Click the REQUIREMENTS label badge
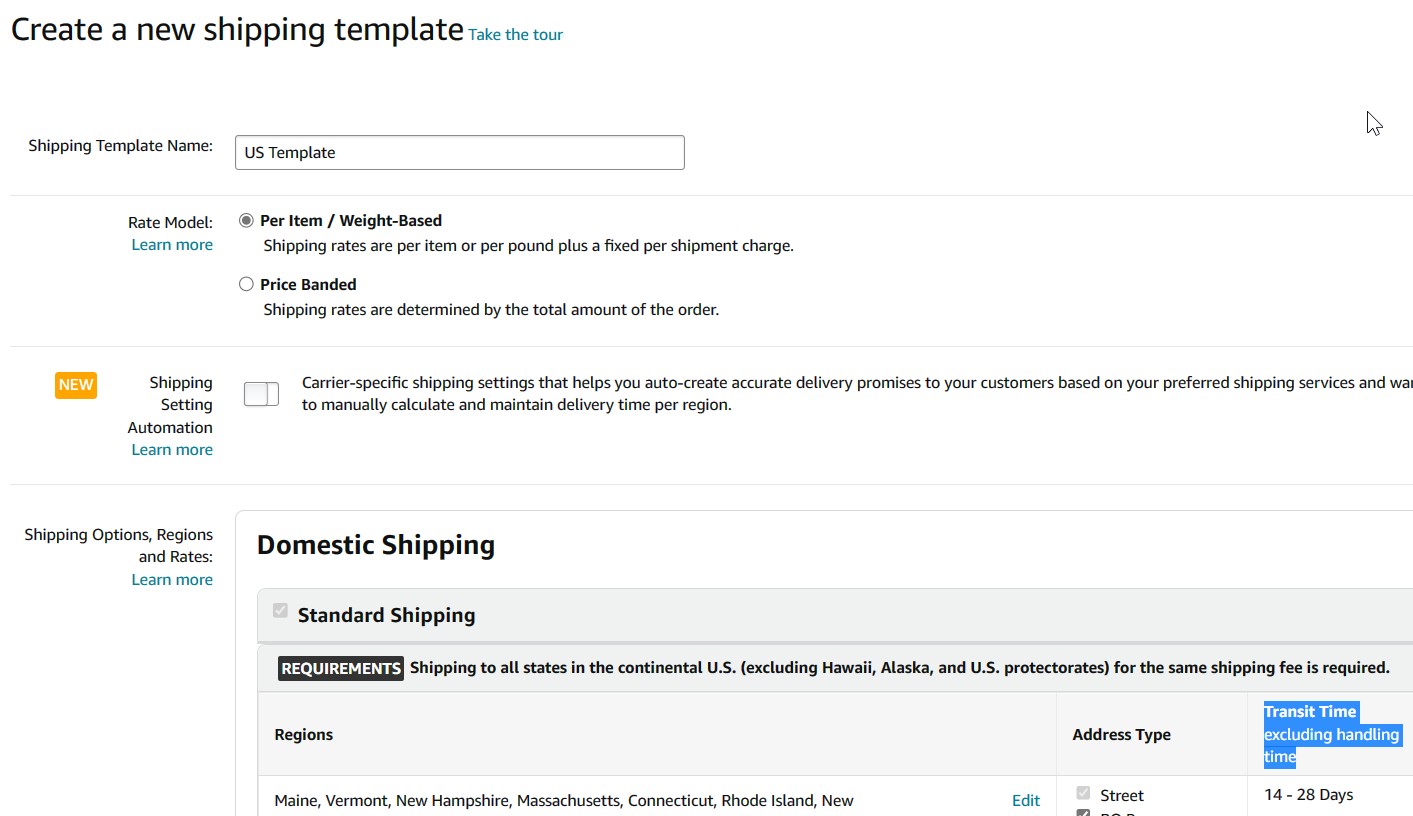This screenshot has width=1413, height=816. click(x=341, y=668)
